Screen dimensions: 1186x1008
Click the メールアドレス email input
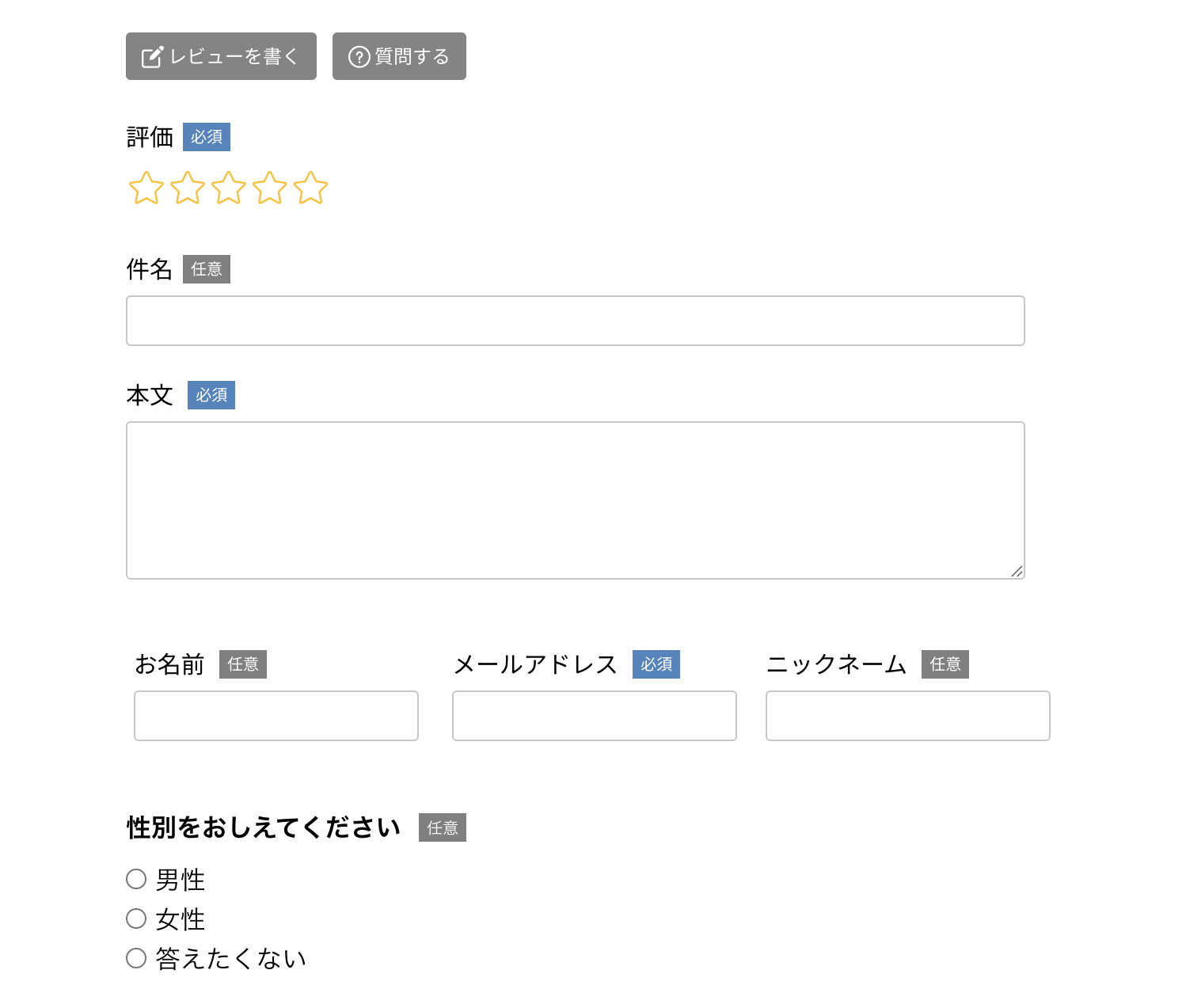tap(595, 716)
